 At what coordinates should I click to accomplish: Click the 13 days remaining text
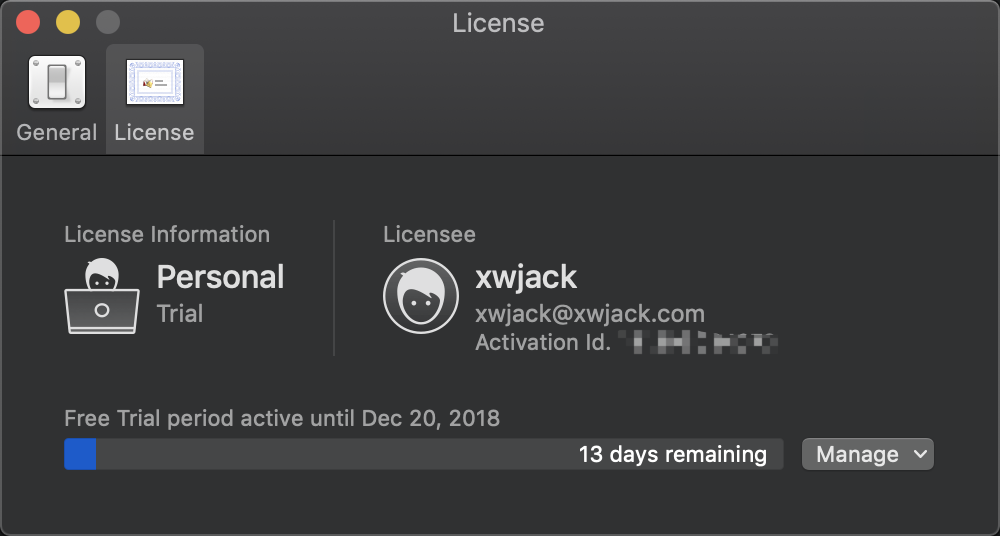[673, 454]
